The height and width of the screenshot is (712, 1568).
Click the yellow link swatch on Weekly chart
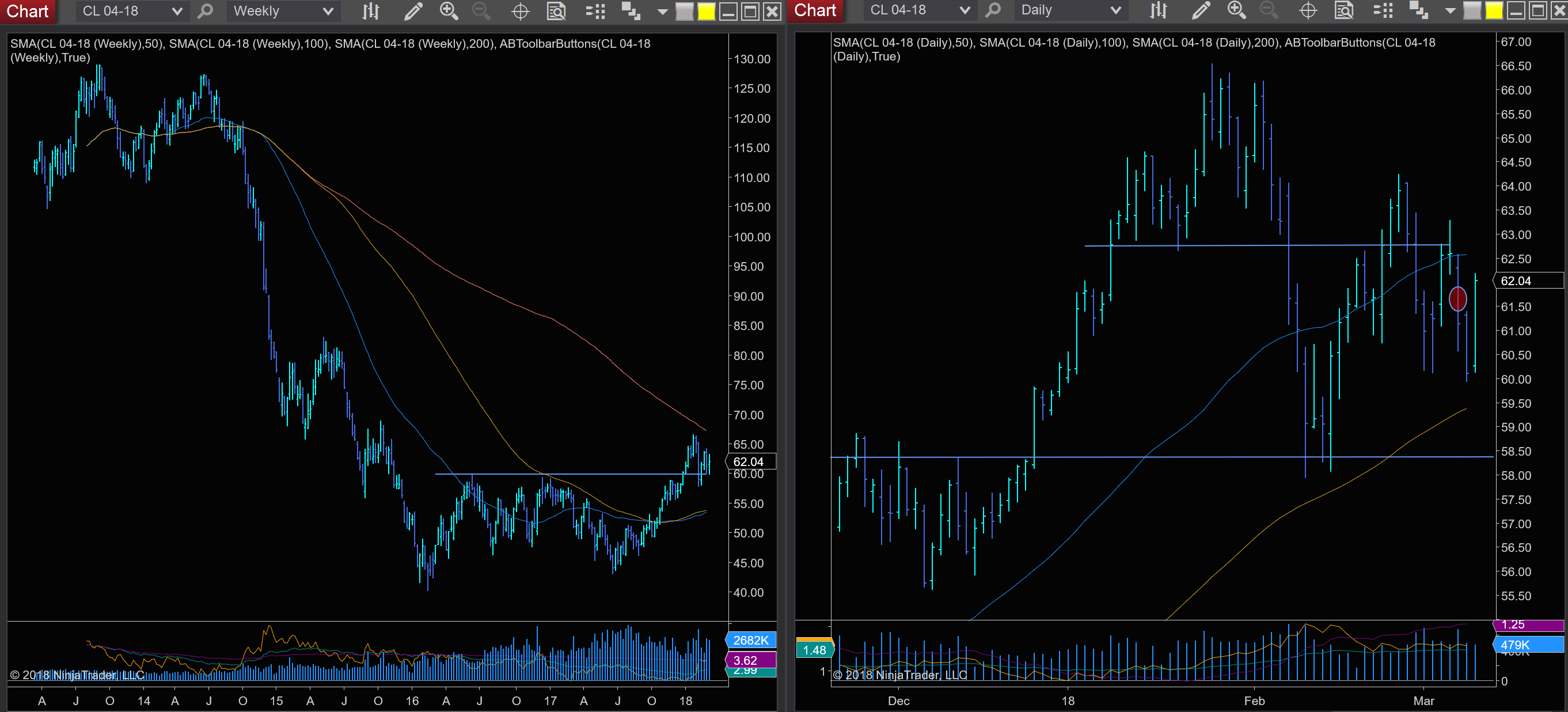tap(706, 11)
